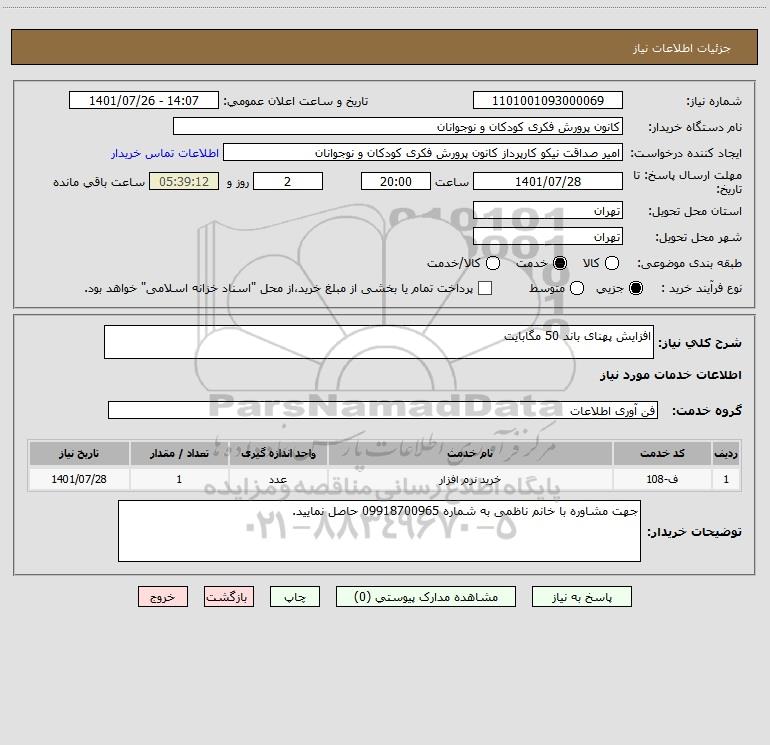Click the ردیف column header
This screenshot has width=770, height=745.
(x=726, y=453)
